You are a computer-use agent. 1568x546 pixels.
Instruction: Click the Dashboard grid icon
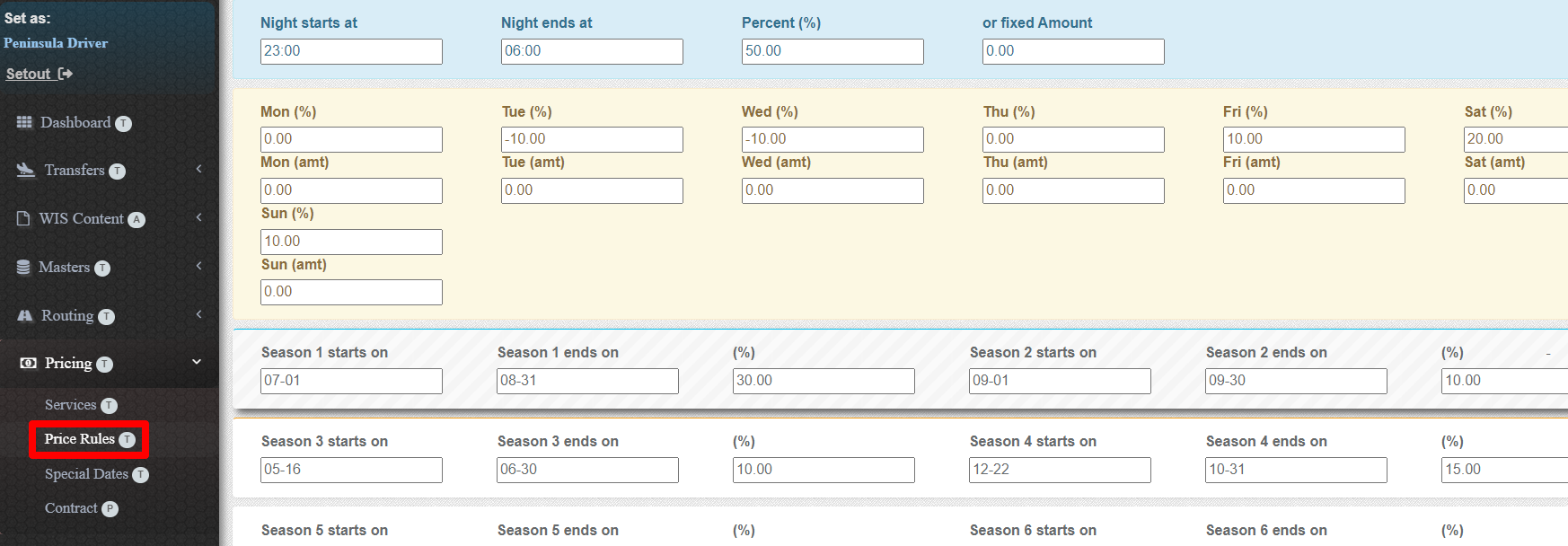pos(24,122)
